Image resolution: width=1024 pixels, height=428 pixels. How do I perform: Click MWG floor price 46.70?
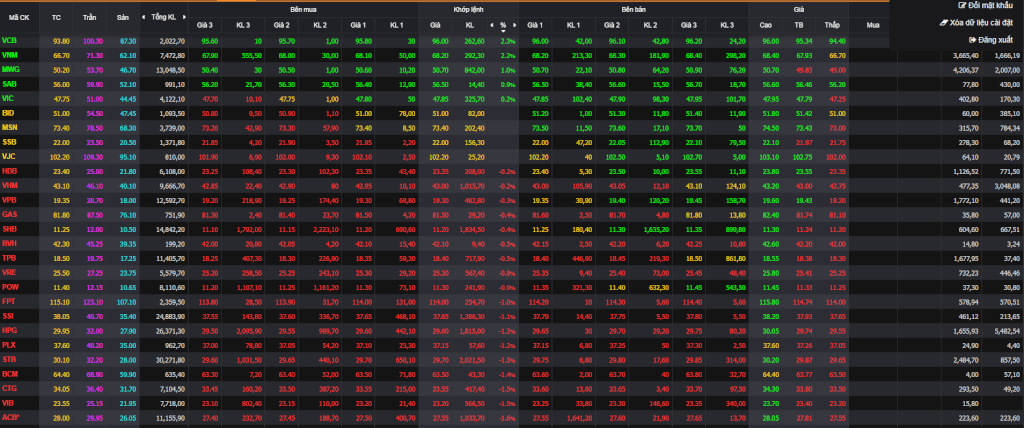(127, 69)
